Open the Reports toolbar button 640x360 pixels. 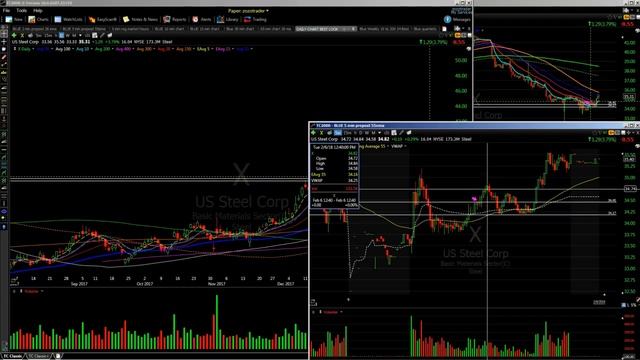pyautogui.click(x=175, y=19)
